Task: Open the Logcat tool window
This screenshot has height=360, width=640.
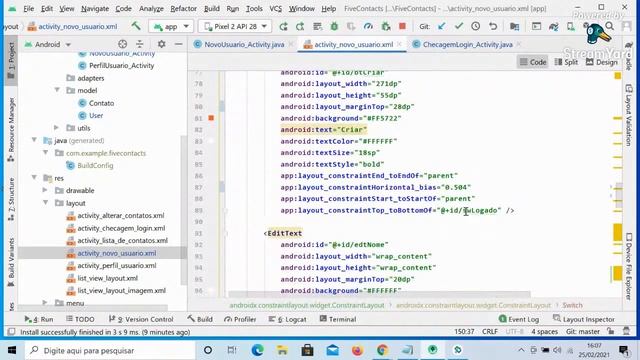Action: [x=287, y=319]
